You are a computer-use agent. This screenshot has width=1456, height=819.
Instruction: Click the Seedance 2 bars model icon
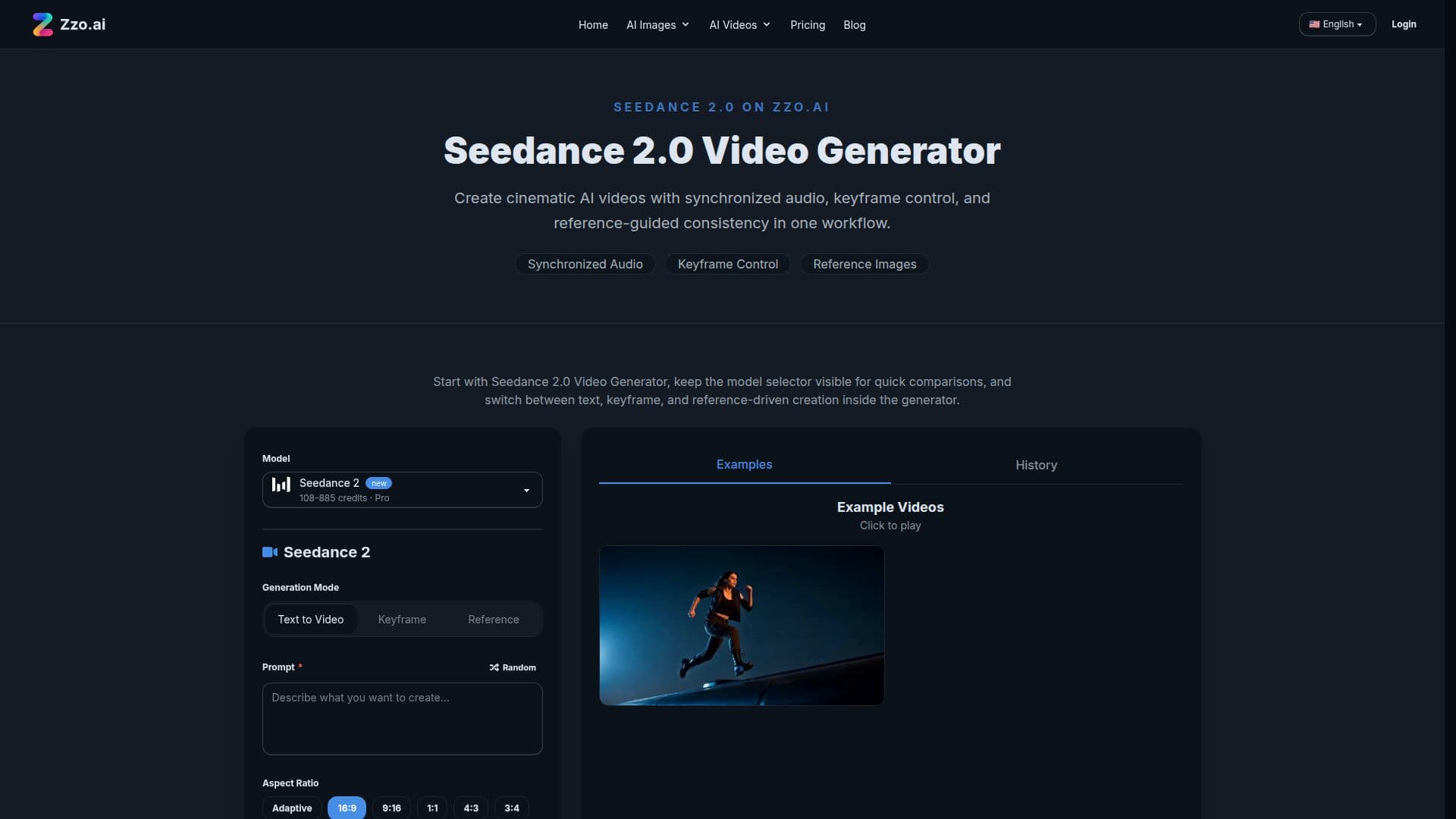point(281,485)
